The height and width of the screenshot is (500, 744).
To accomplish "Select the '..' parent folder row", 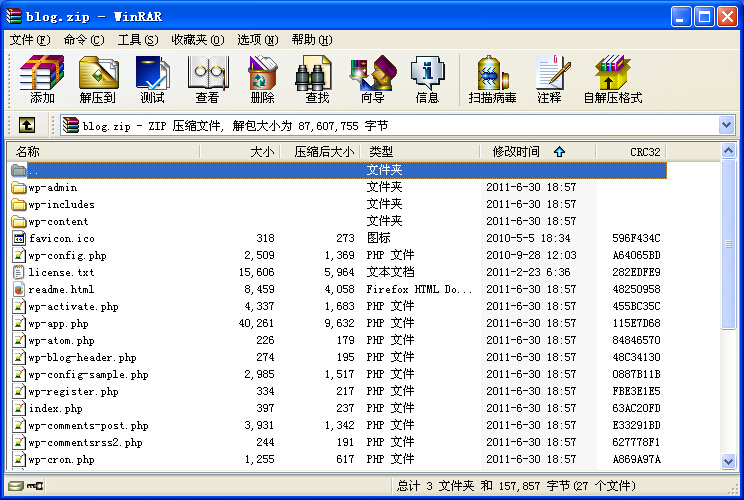I will tap(338, 170).
